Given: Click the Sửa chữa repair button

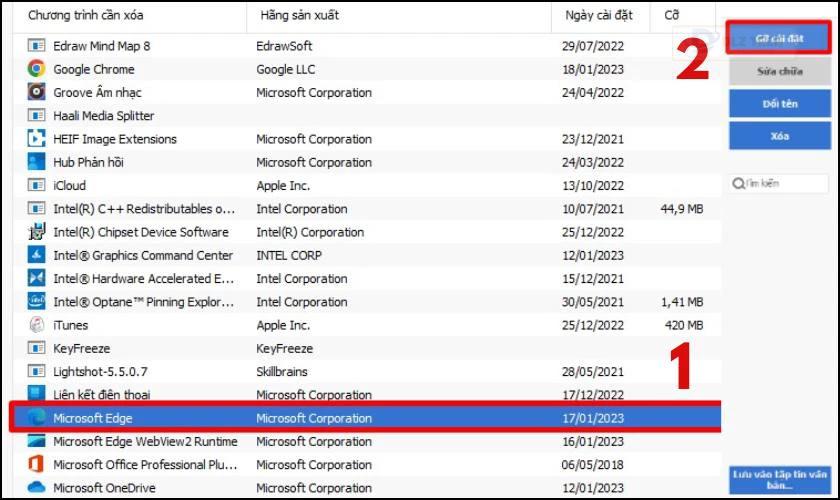Looking at the screenshot, I should pyautogui.click(x=779, y=71).
